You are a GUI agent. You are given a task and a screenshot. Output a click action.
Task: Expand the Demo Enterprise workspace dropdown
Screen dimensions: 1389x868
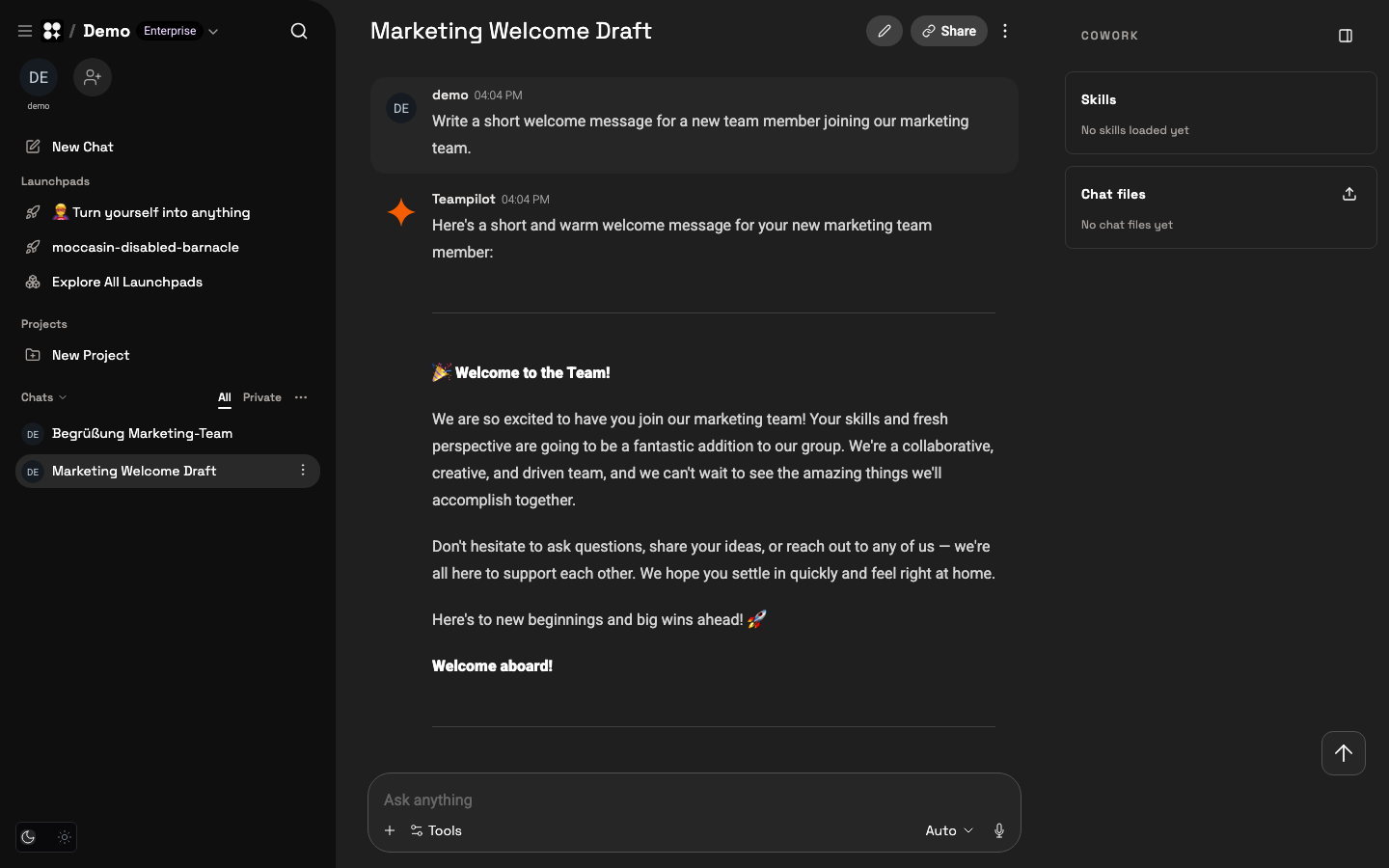pyautogui.click(x=213, y=31)
